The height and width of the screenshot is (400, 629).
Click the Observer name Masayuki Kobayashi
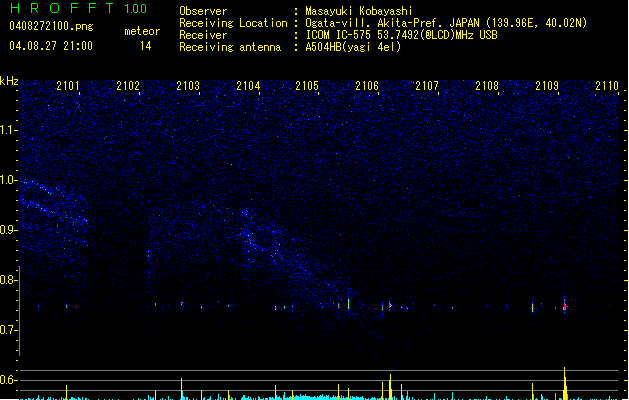[x=359, y=11]
